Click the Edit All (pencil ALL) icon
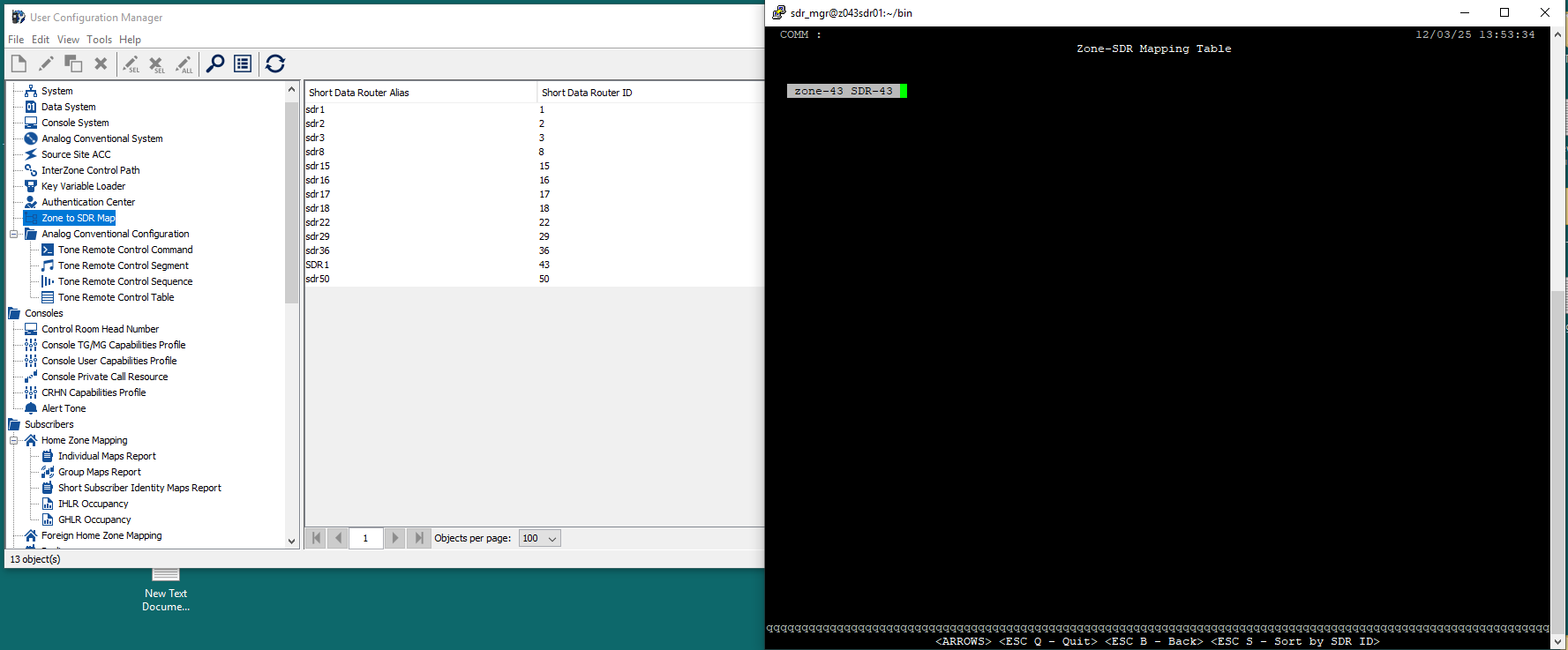Image resolution: width=1568 pixels, height=650 pixels. (x=184, y=64)
